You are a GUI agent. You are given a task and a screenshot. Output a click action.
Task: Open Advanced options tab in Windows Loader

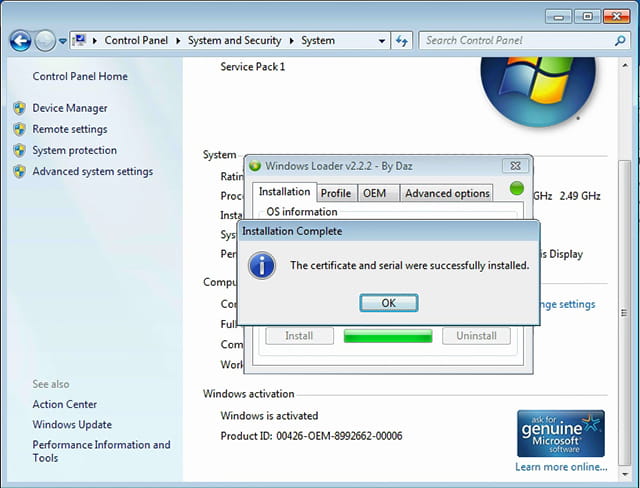447,193
